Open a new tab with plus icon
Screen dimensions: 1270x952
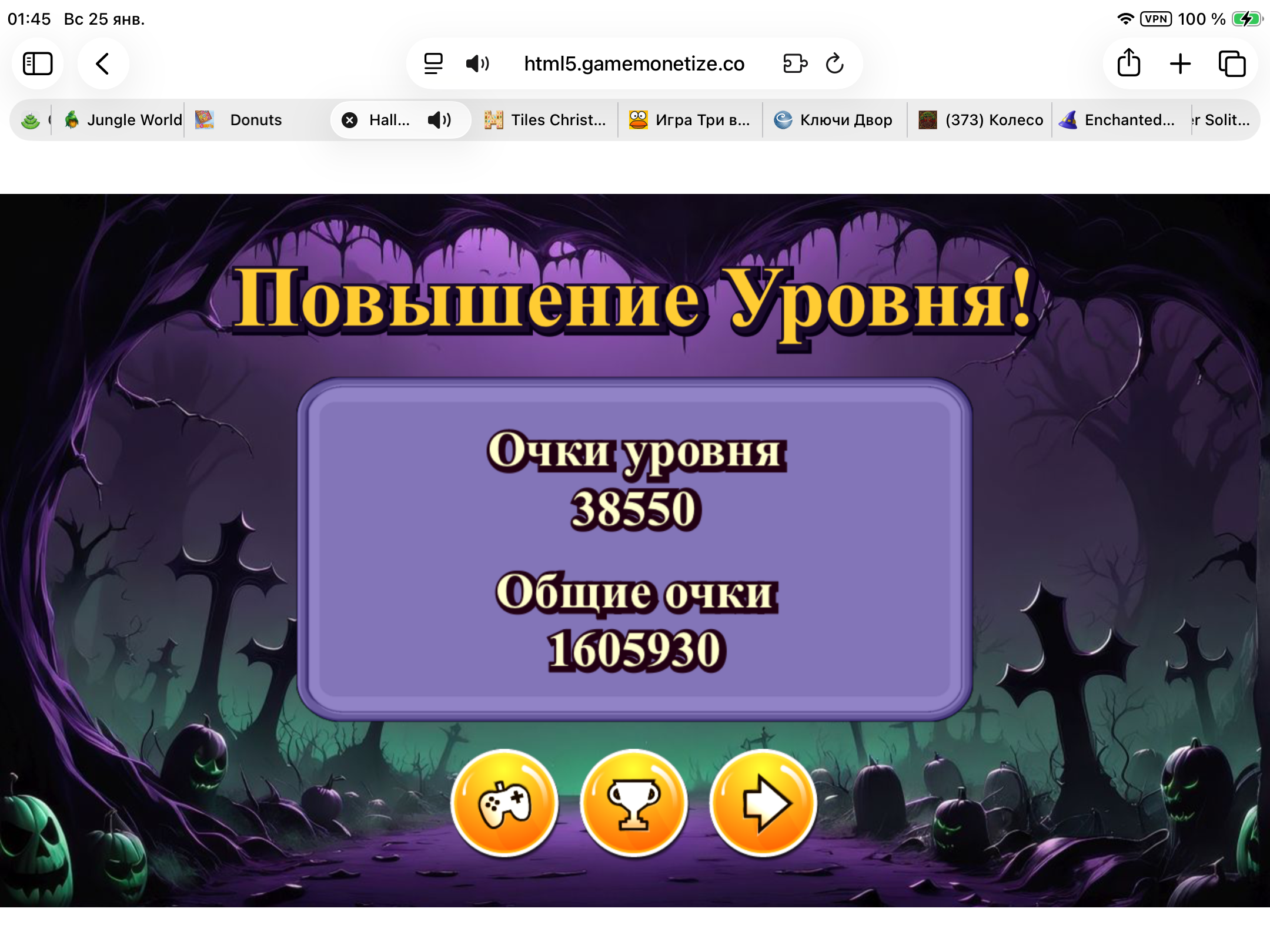click(x=1180, y=63)
